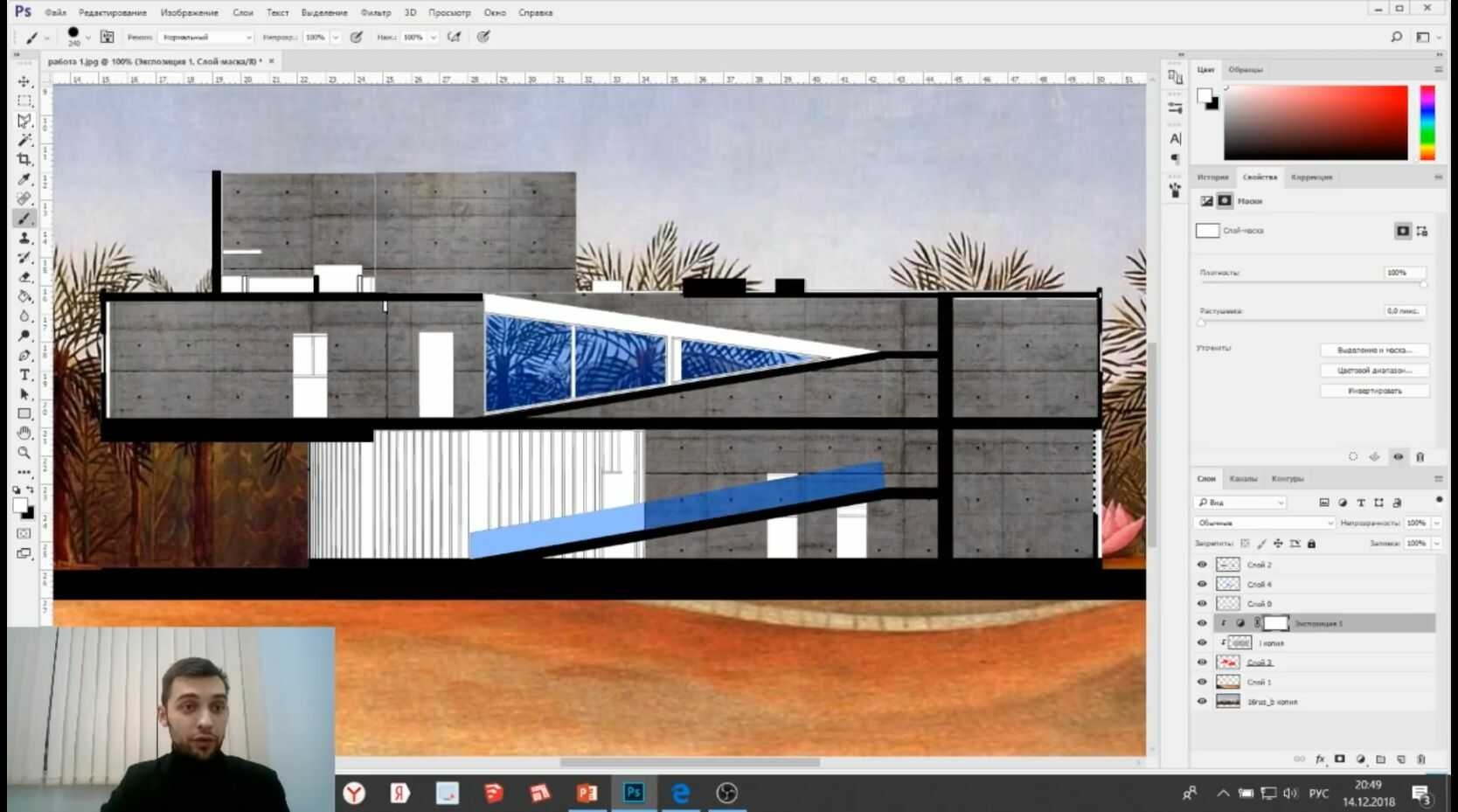Select the Move tool
The height and width of the screenshot is (812, 1458).
pyautogui.click(x=24, y=81)
